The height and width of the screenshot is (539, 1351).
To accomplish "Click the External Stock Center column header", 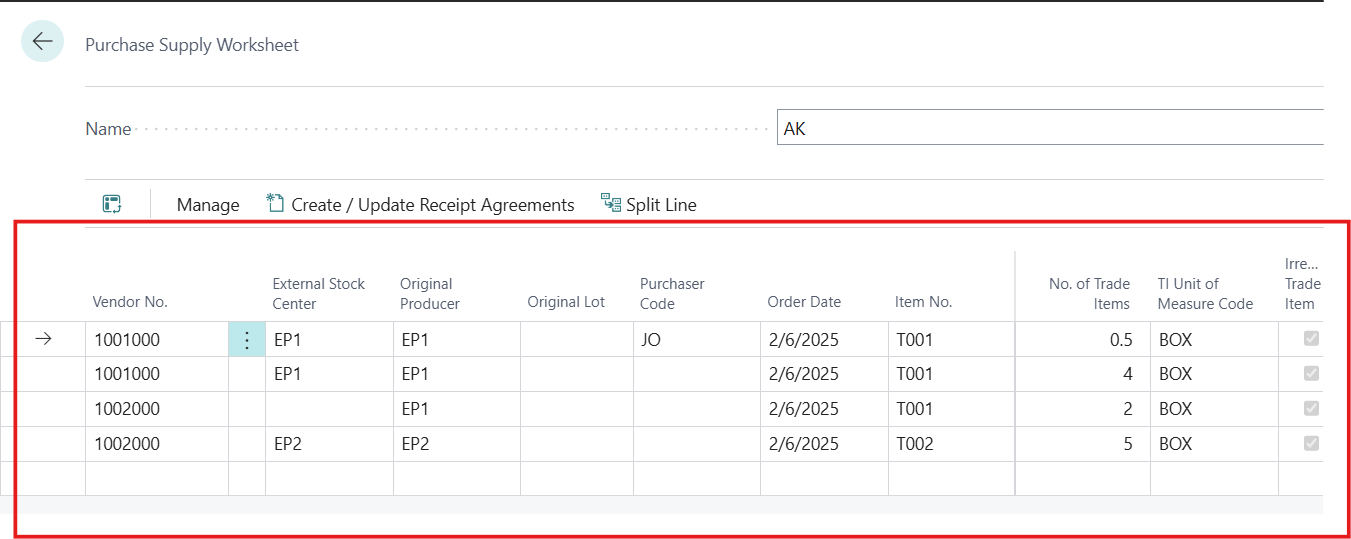I will point(319,293).
